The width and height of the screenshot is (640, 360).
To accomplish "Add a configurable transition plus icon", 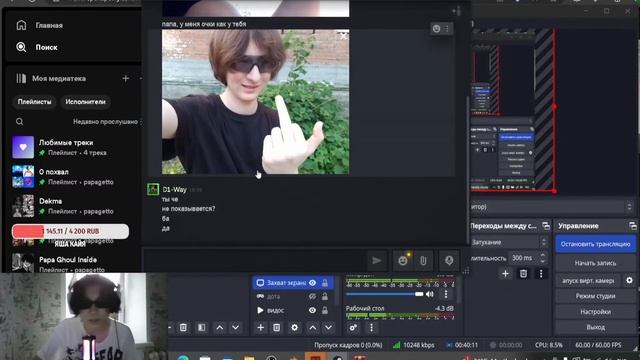I will [505, 273].
